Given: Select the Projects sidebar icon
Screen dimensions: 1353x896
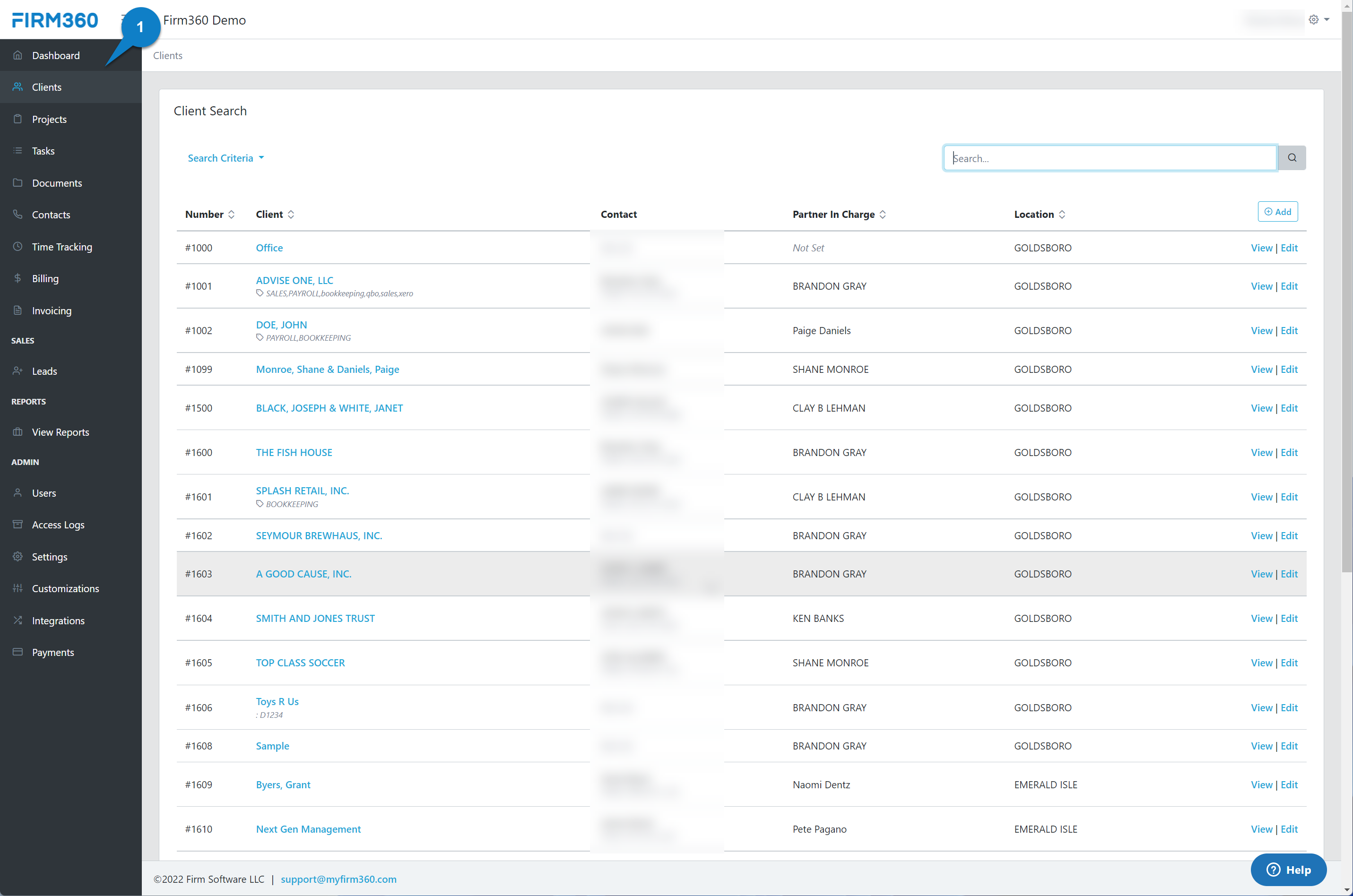Looking at the screenshot, I should point(17,119).
